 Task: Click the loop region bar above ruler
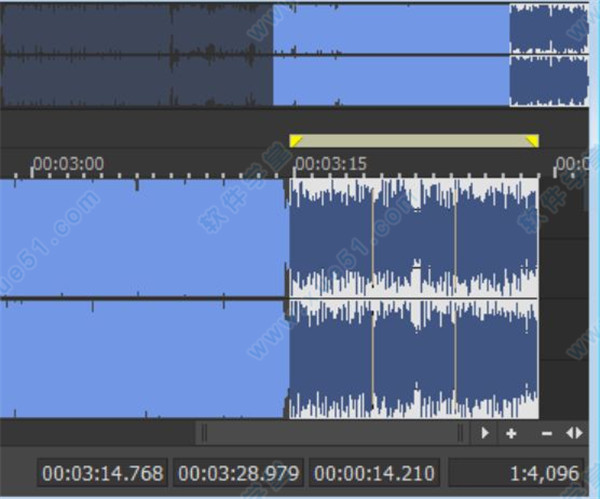tap(414, 141)
